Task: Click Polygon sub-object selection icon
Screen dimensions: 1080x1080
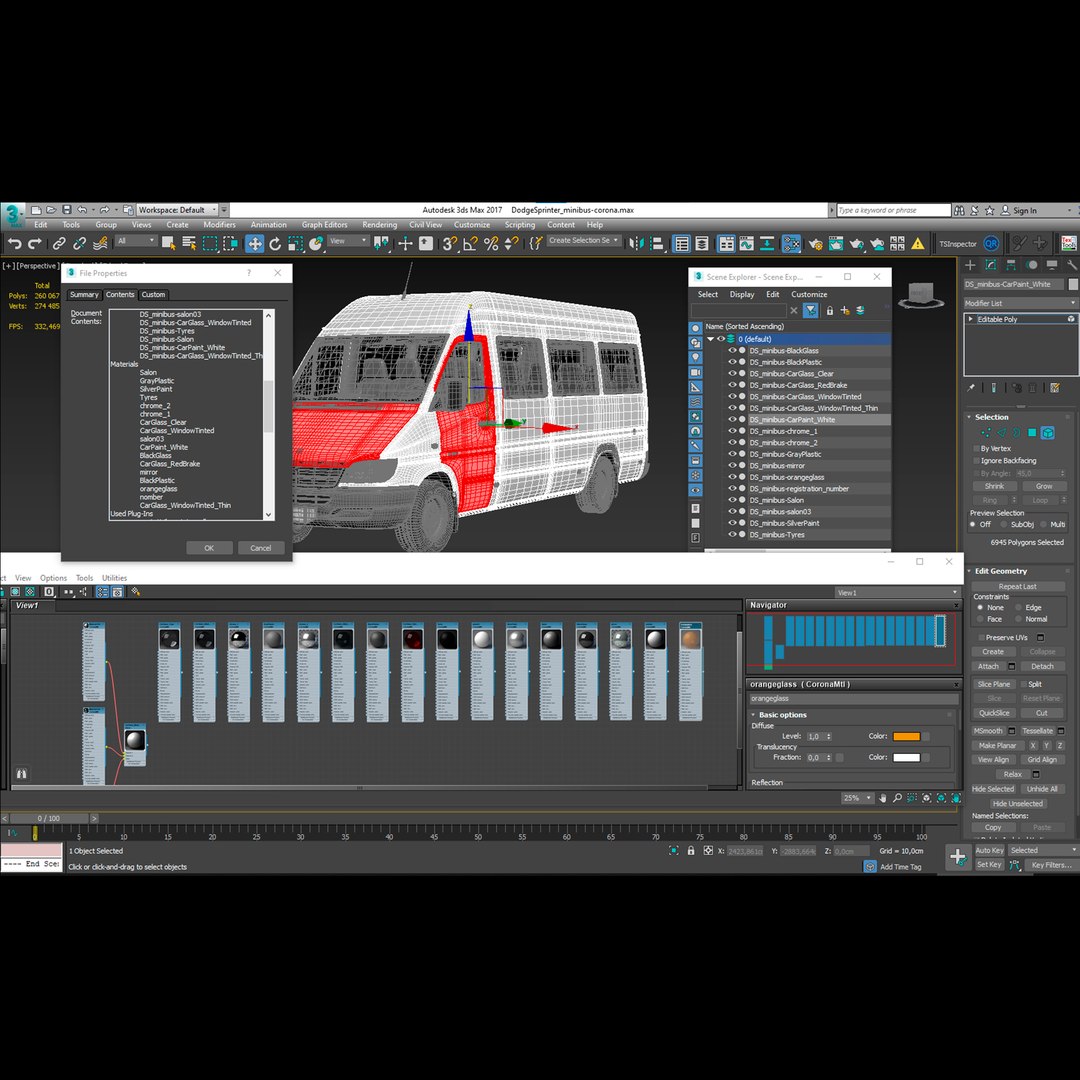Action: 1032,433
